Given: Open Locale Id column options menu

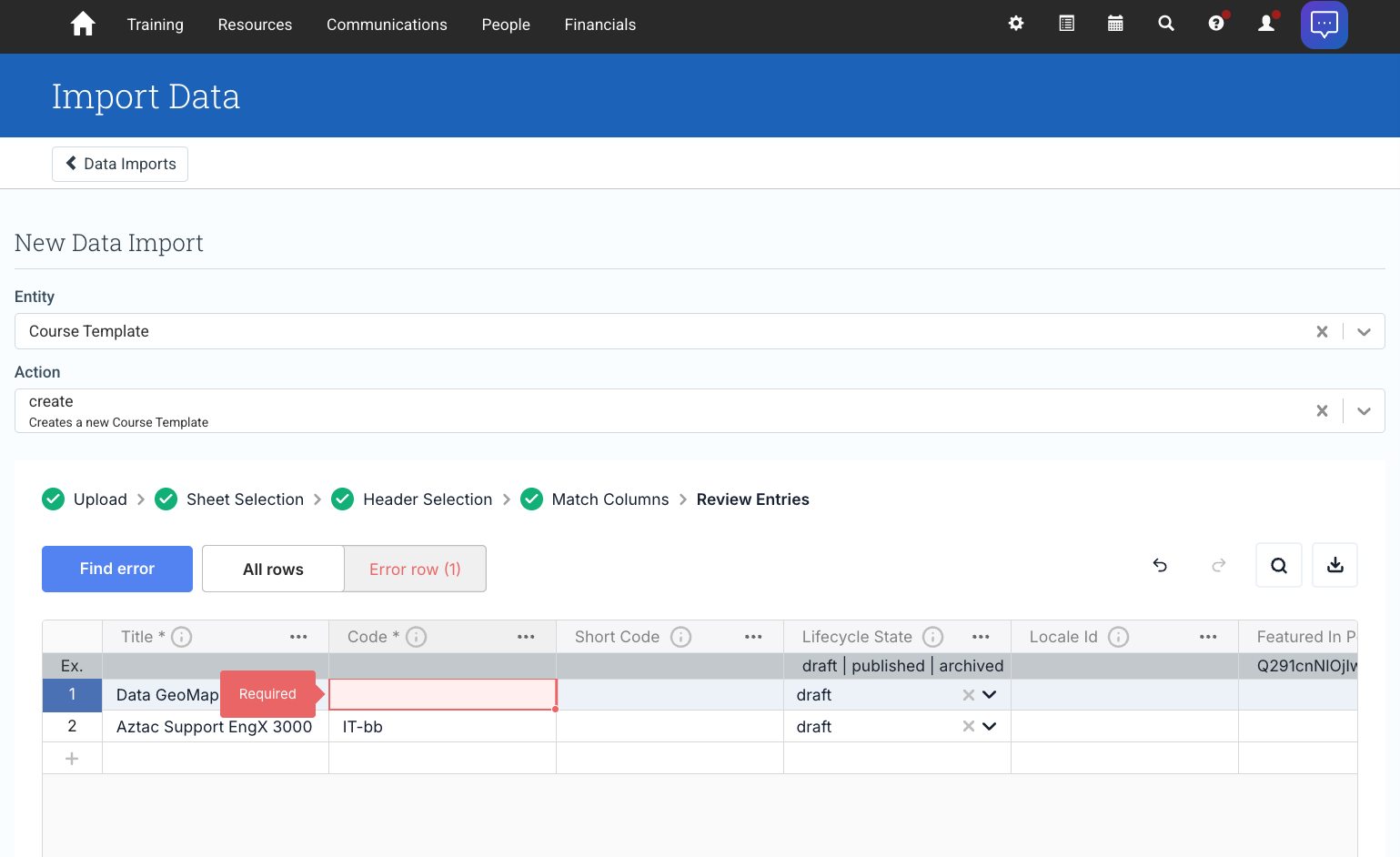Looking at the screenshot, I should pyautogui.click(x=1208, y=637).
